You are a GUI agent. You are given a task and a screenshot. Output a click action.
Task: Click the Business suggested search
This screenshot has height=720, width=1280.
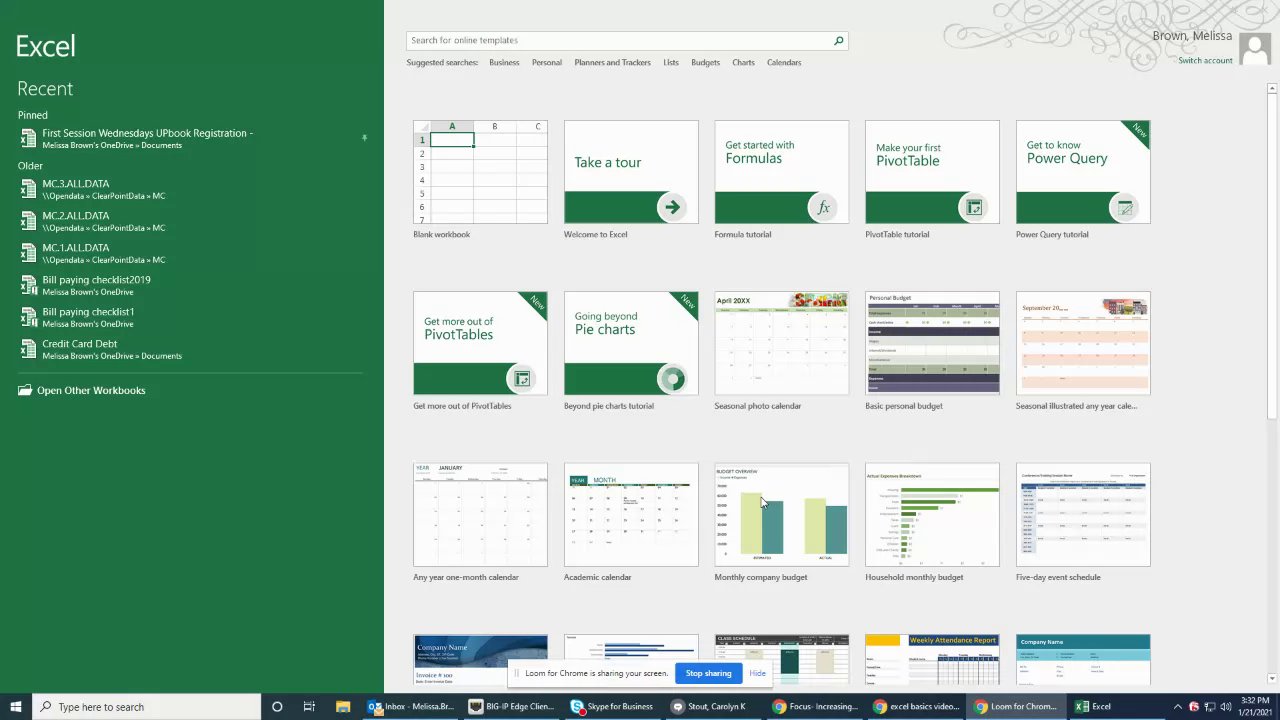(x=504, y=62)
